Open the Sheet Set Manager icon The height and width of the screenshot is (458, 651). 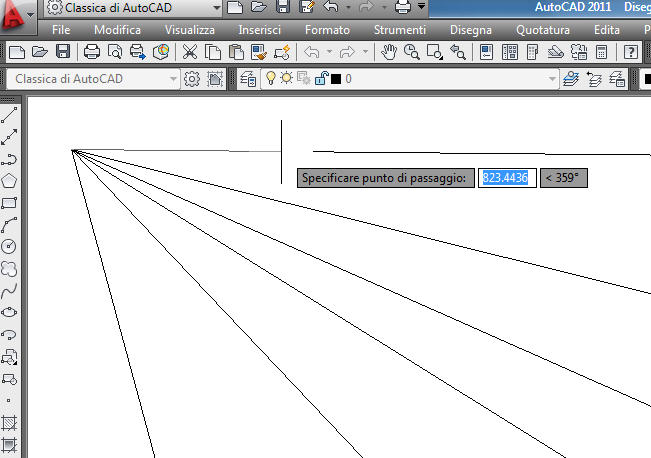point(555,52)
